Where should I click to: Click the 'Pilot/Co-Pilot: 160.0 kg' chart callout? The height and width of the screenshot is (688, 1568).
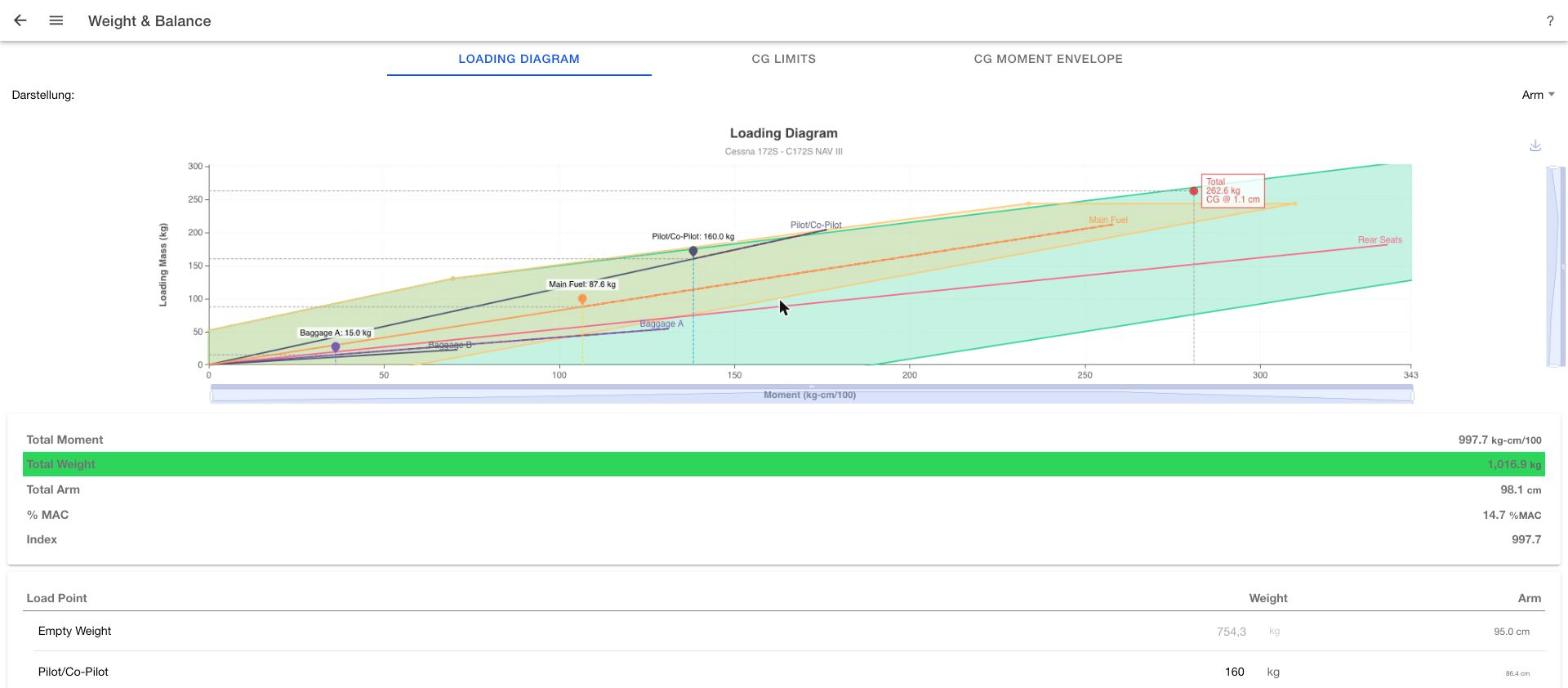(693, 237)
